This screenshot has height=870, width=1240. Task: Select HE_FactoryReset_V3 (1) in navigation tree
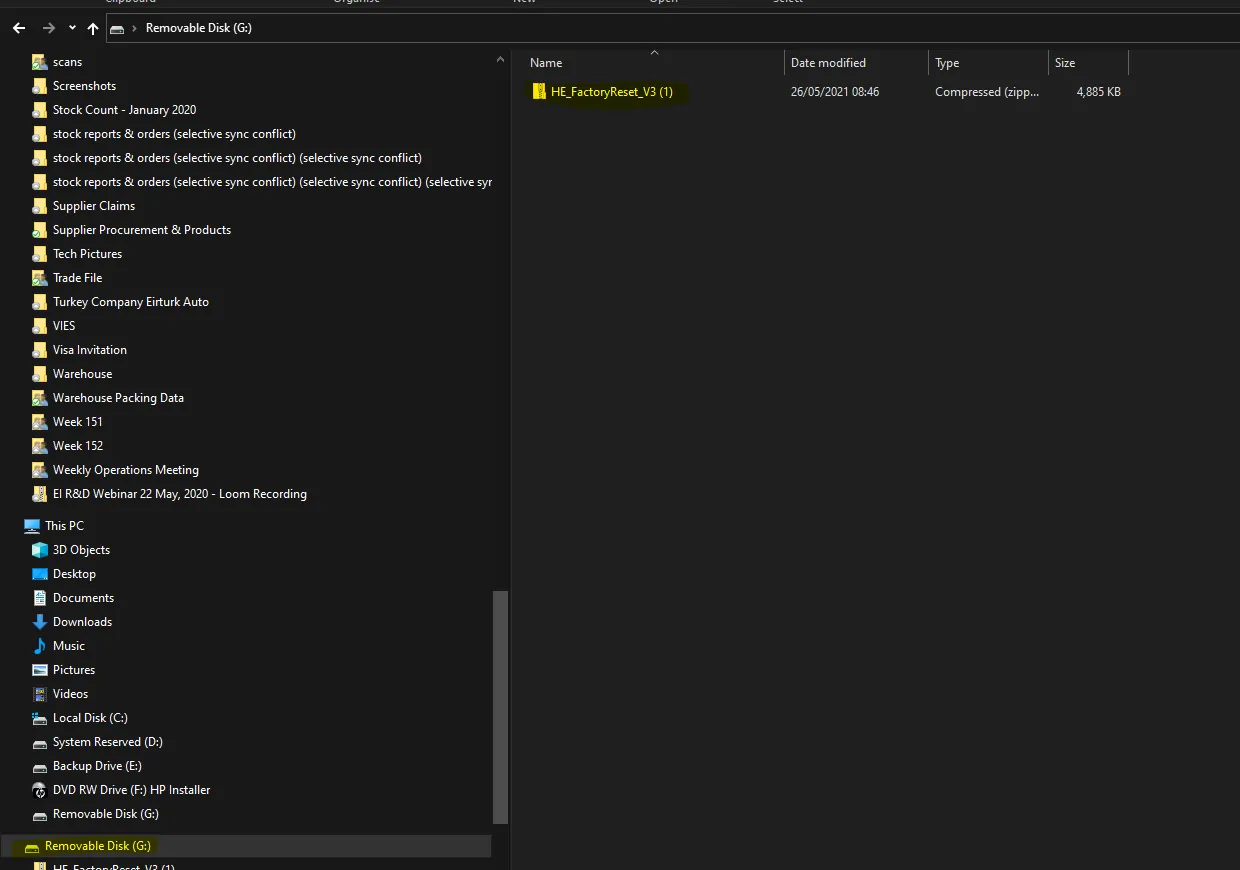click(x=113, y=866)
